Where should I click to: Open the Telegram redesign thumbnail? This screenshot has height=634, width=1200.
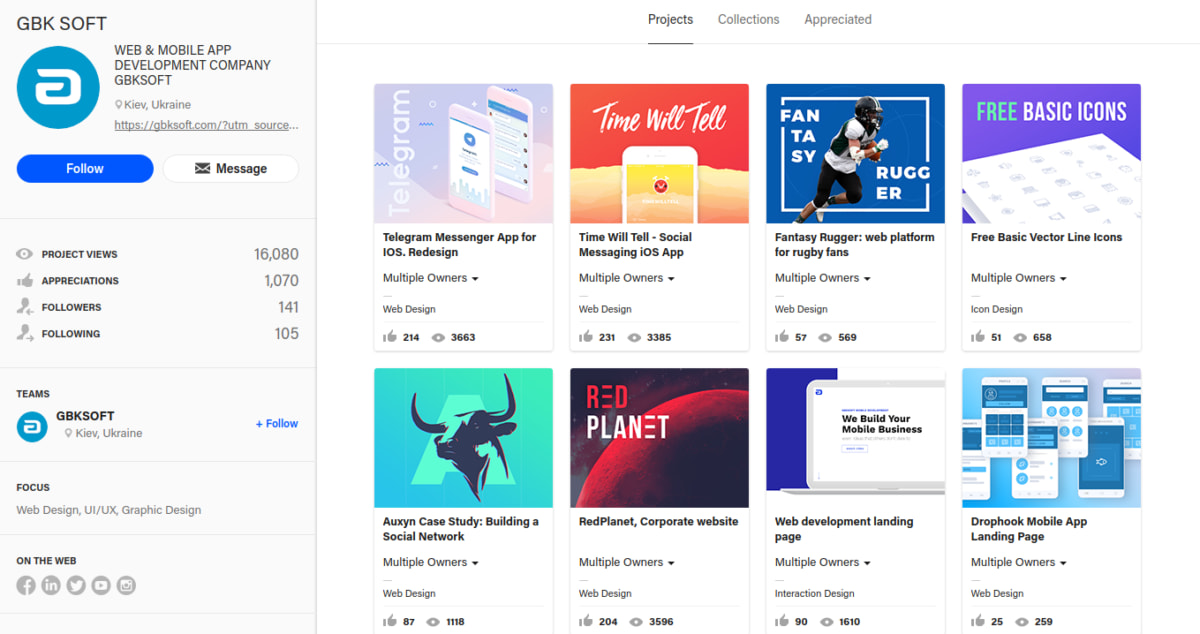463,153
